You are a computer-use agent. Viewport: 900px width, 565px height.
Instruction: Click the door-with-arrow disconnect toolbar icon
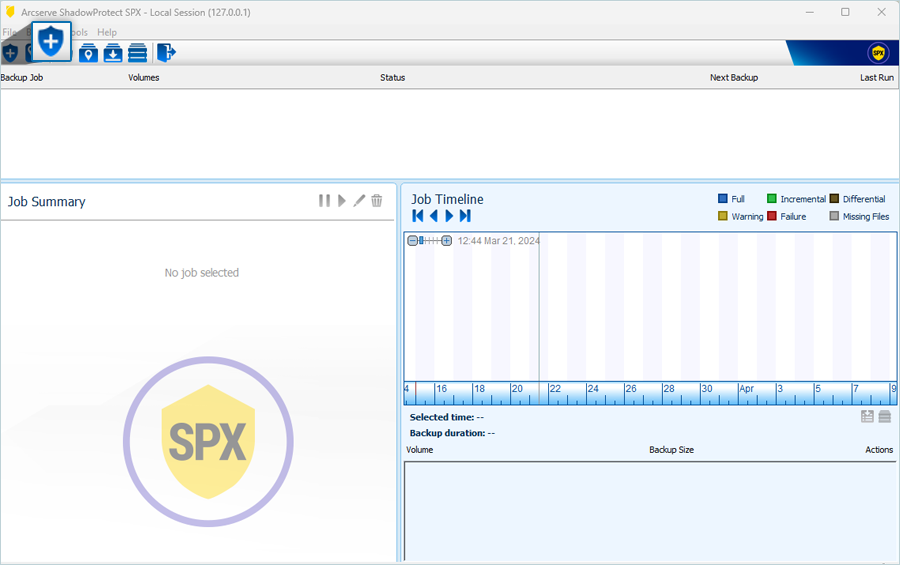coord(166,53)
